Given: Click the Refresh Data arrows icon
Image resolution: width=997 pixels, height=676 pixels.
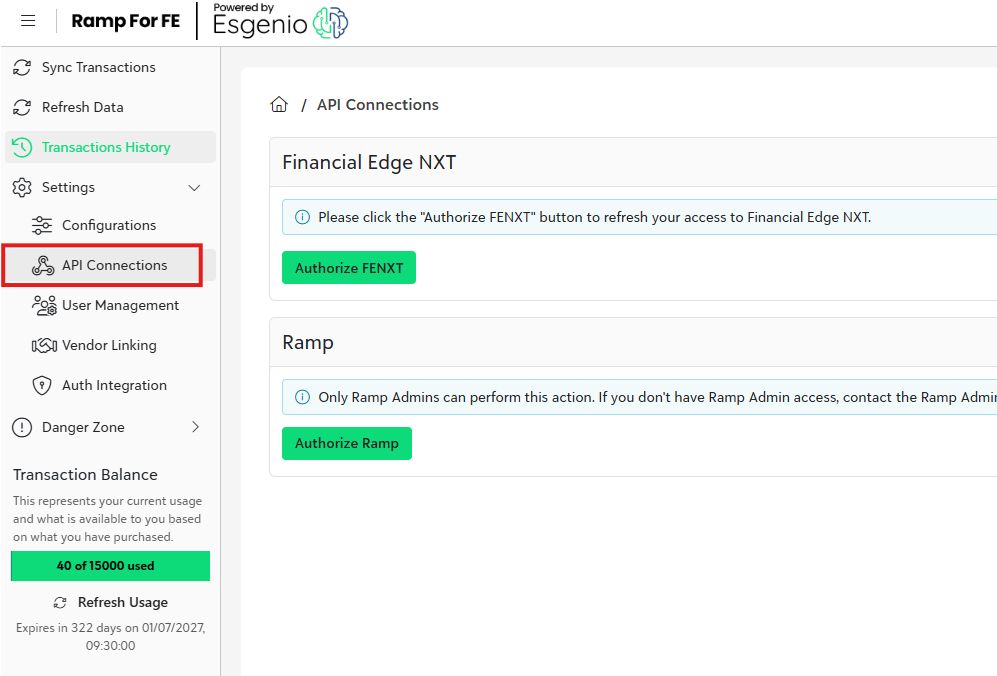Looking at the screenshot, I should click(x=22, y=107).
